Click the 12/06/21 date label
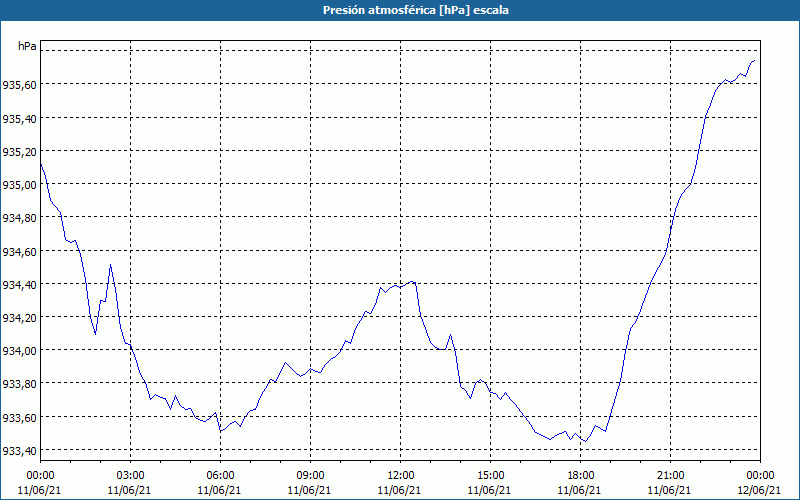The height and width of the screenshot is (500, 800). pyautogui.click(x=759, y=490)
